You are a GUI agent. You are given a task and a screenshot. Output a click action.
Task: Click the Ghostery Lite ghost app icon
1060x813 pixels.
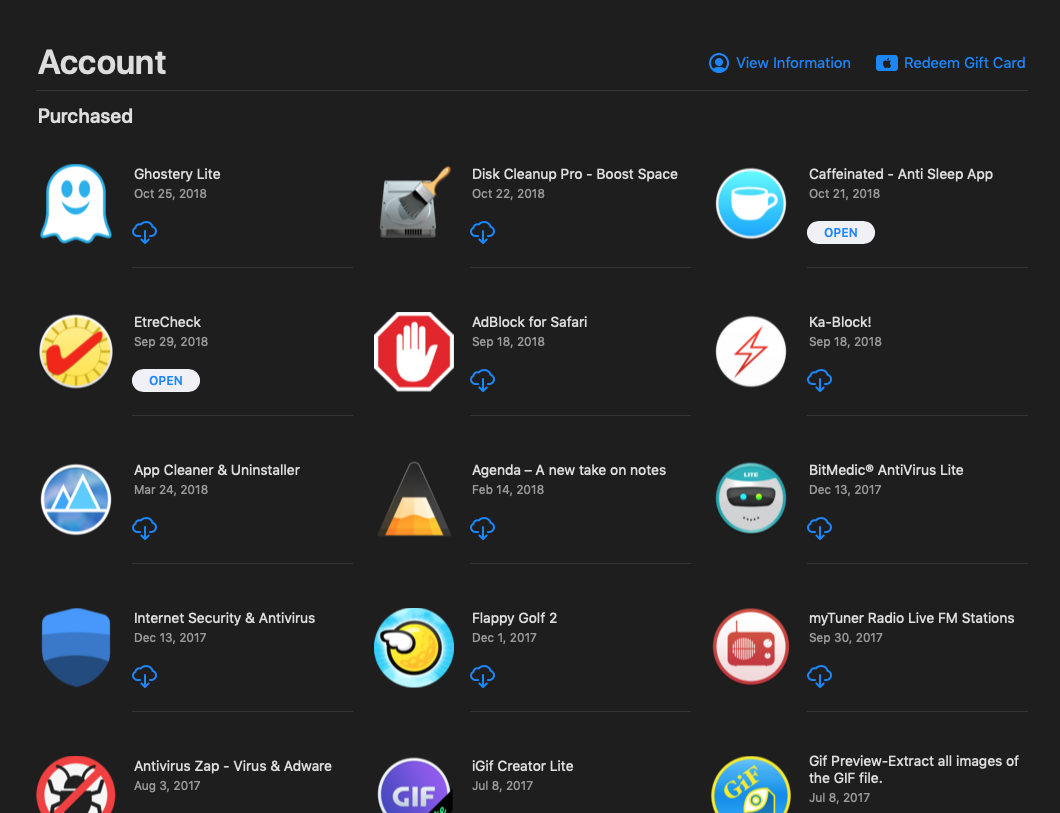click(x=76, y=203)
